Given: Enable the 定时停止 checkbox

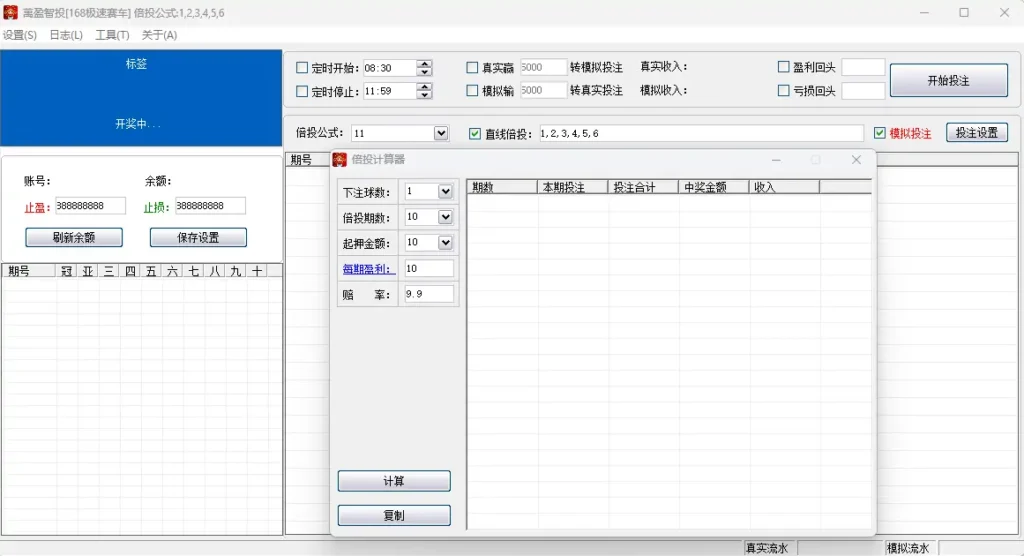Looking at the screenshot, I should (302, 91).
